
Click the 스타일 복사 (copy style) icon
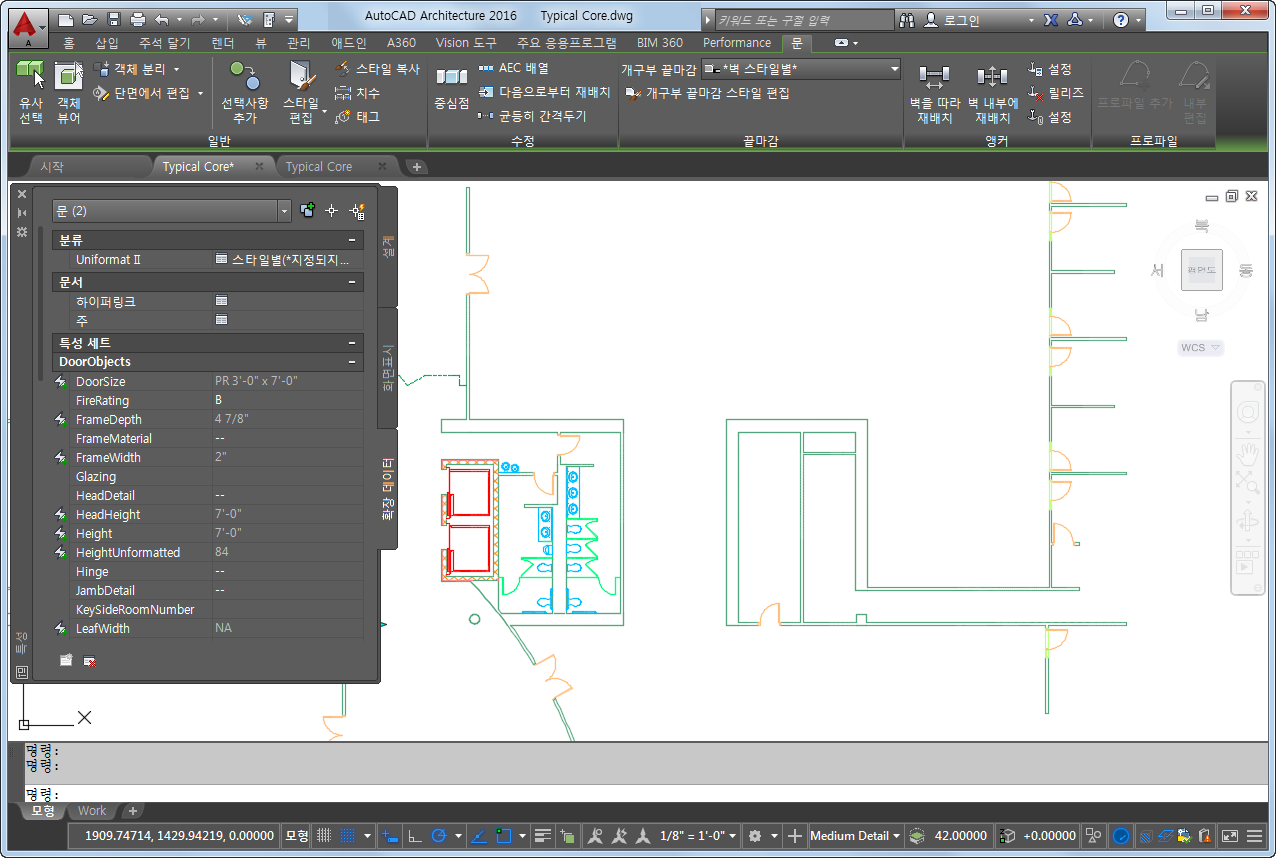point(342,70)
